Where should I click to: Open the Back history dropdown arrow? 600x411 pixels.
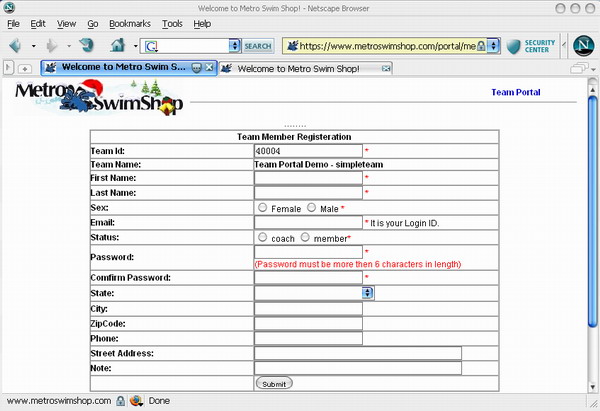[34, 46]
